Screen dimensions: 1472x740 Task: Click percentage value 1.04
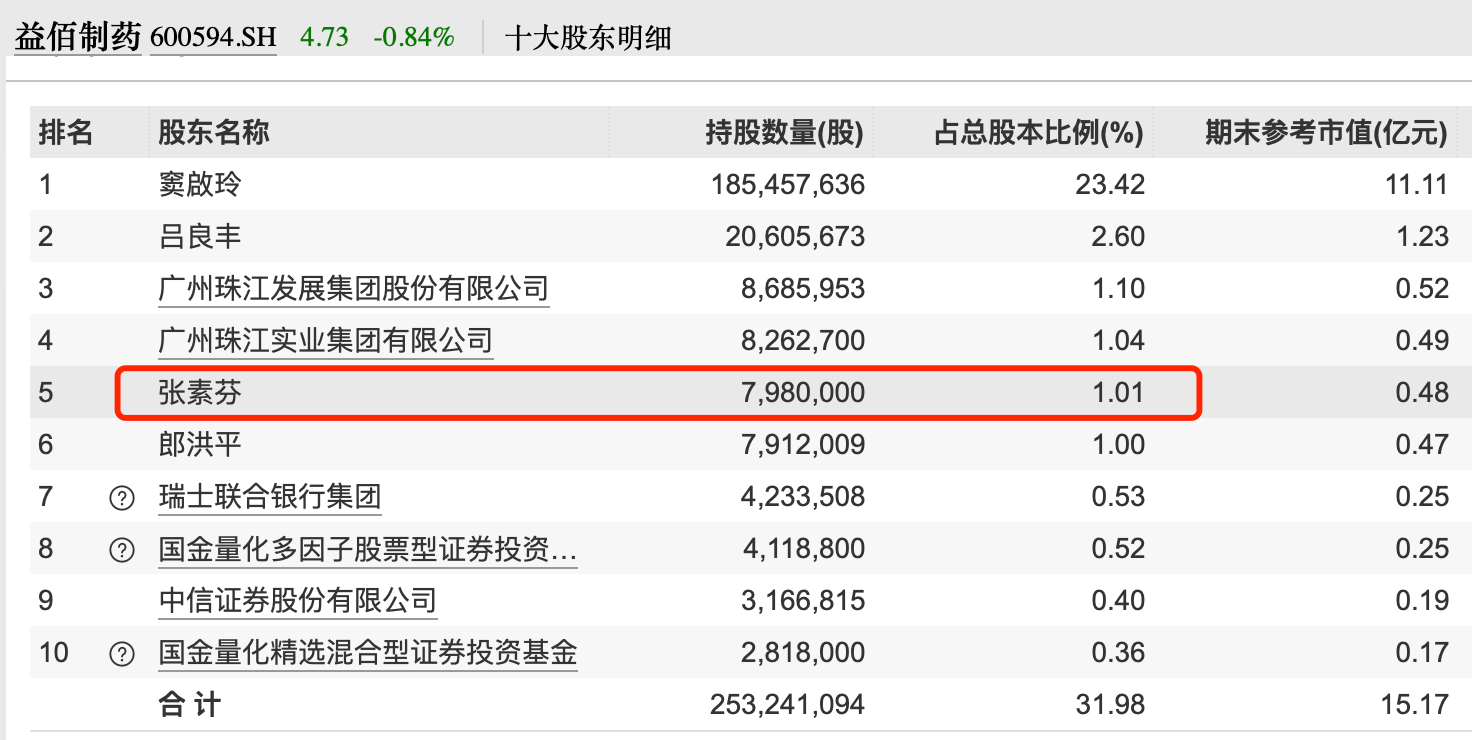(1119, 341)
